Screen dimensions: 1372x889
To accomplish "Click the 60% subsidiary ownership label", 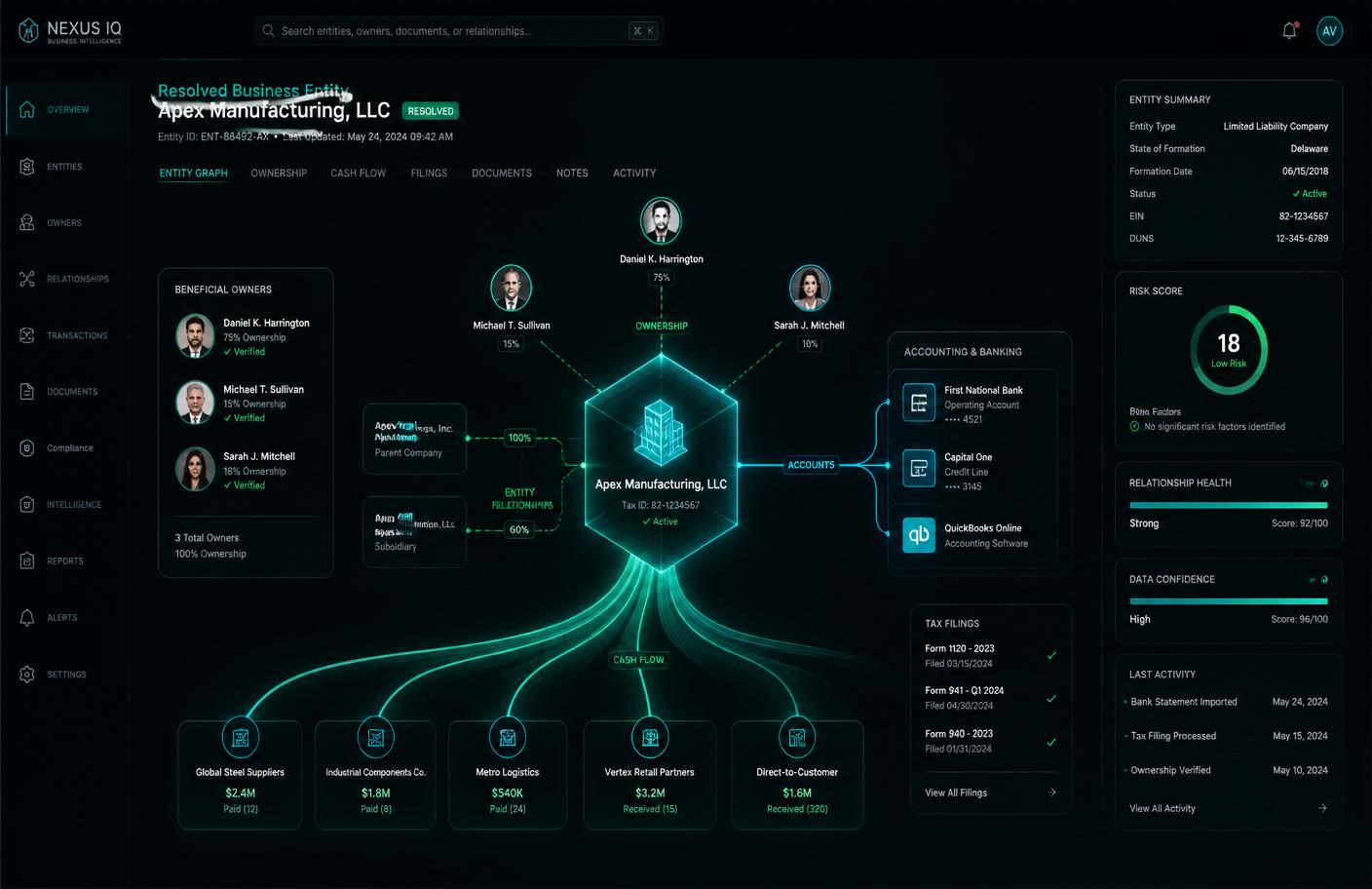I will tap(519, 530).
